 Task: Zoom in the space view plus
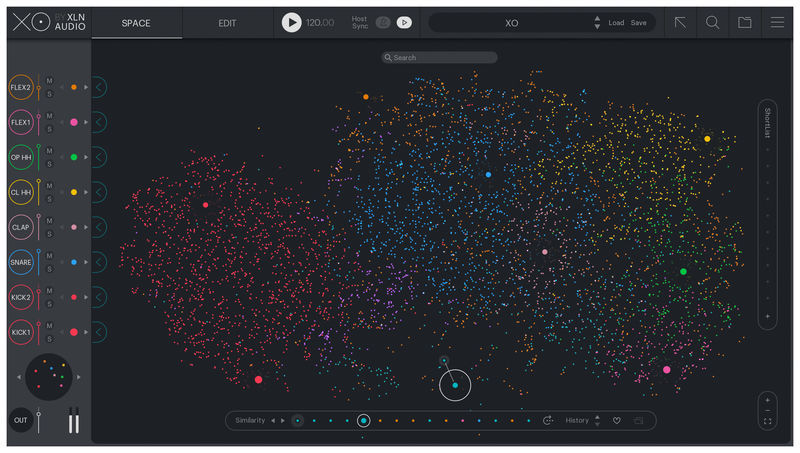767,400
